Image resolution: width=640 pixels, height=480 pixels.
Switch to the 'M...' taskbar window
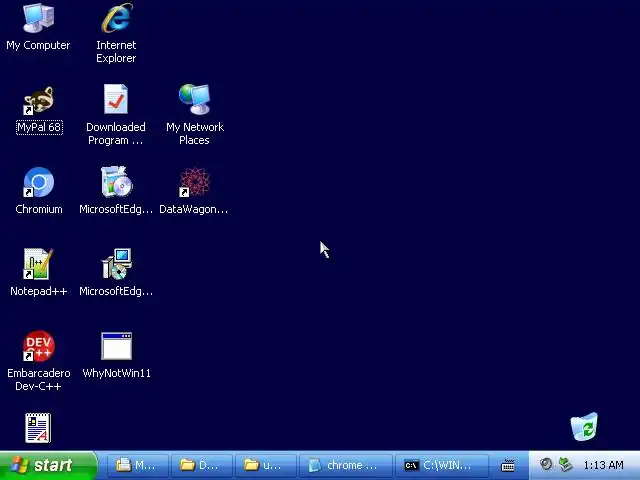tap(138, 465)
